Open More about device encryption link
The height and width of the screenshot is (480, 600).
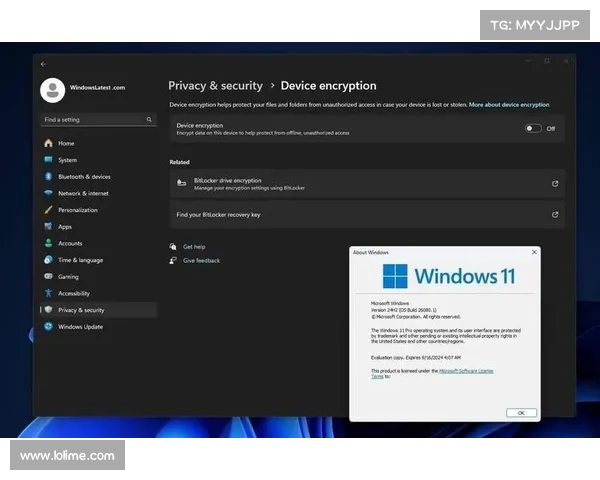509,104
